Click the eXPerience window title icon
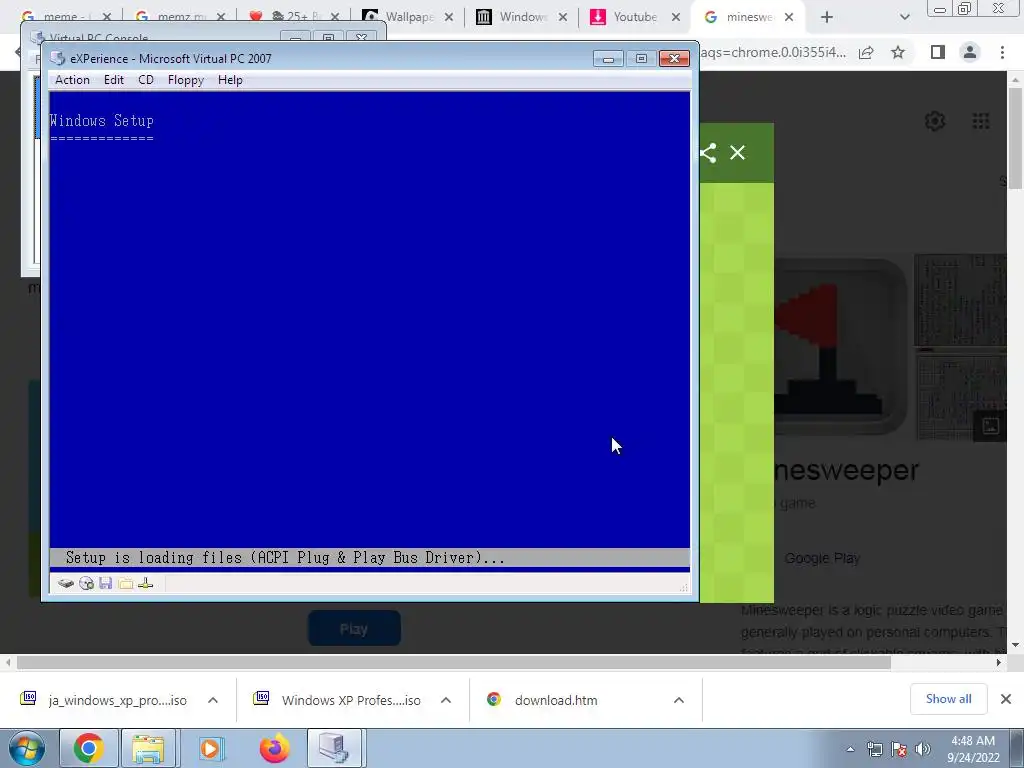 (57, 58)
